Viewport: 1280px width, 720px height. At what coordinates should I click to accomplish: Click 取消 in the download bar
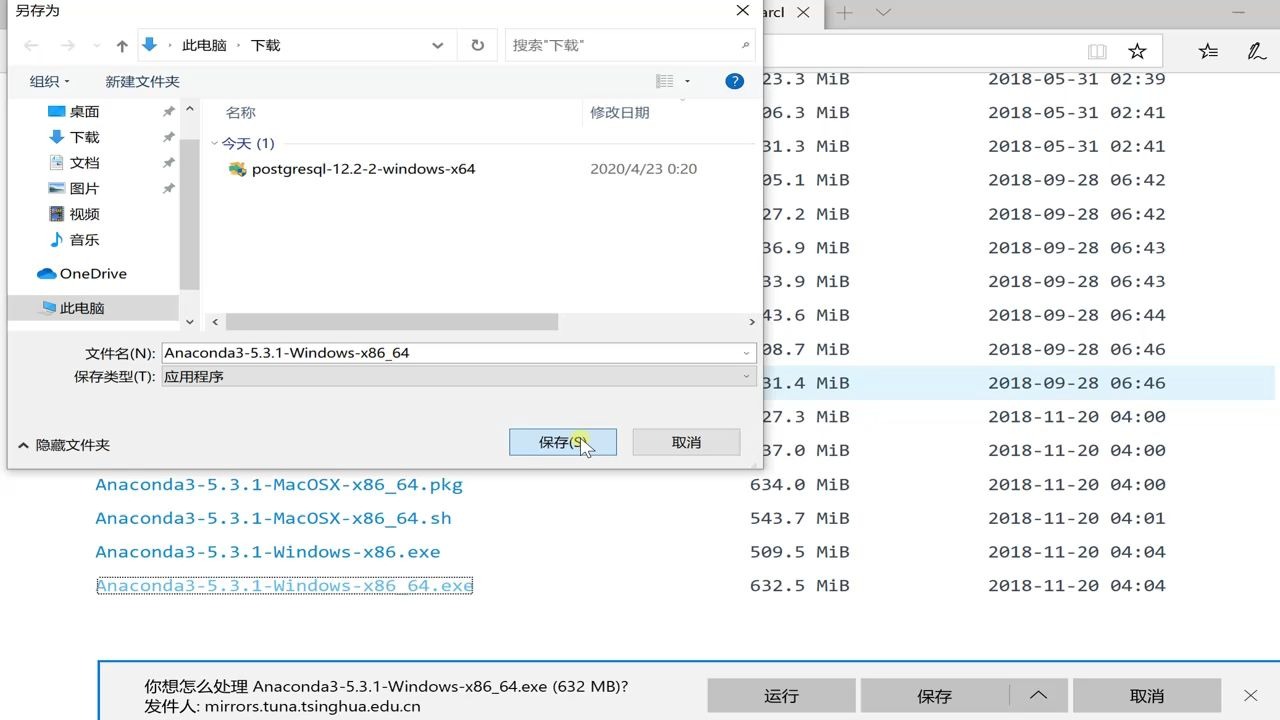[1147, 696]
